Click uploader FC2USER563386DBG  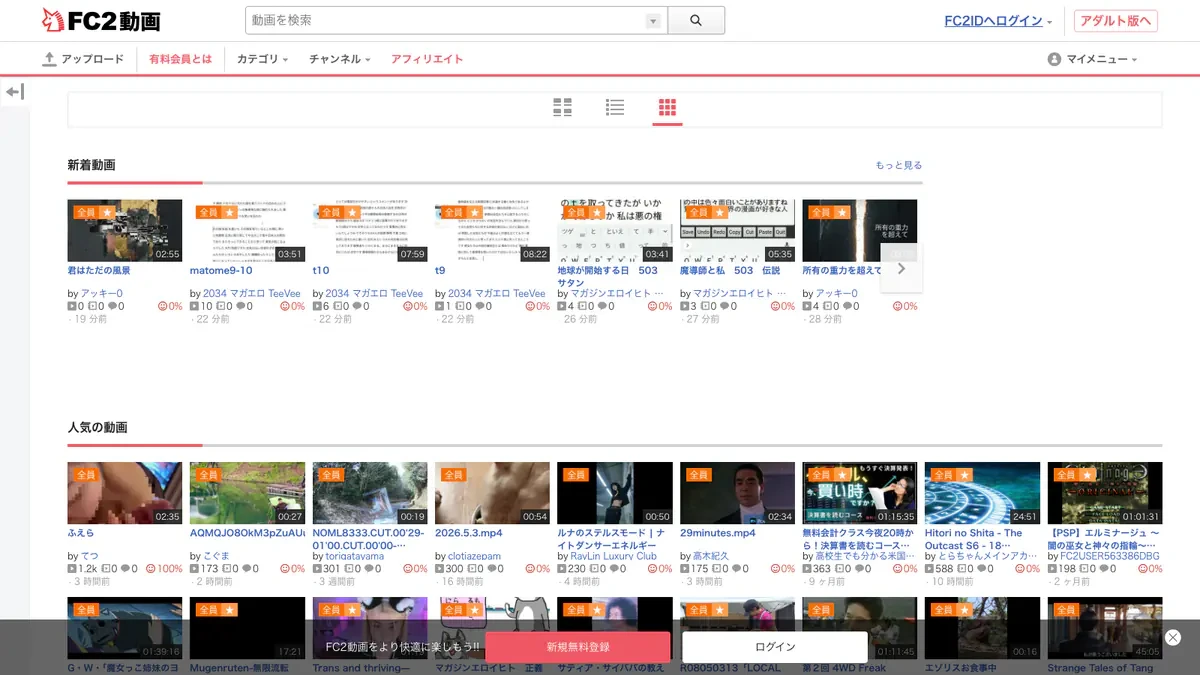click(x=1110, y=556)
